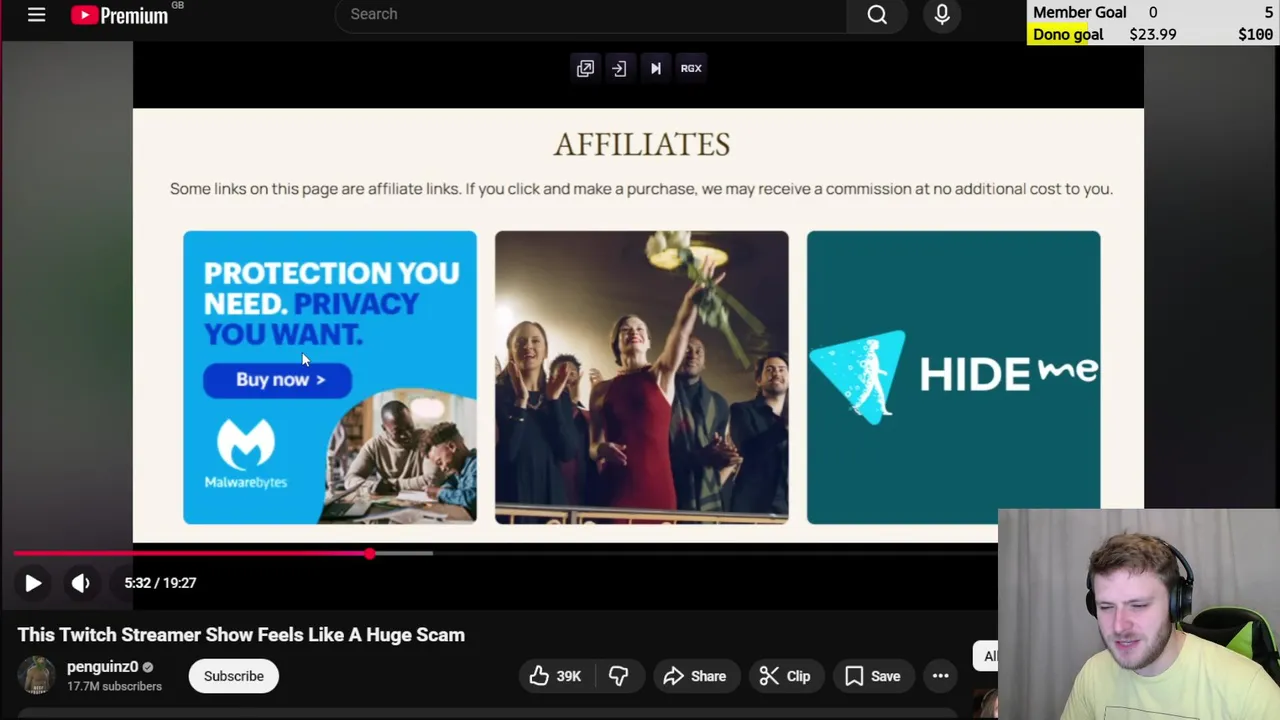Click the Malwarebytes logo in banner
This screenshot has width=1280, height=720.
click(x=246, y=453)
